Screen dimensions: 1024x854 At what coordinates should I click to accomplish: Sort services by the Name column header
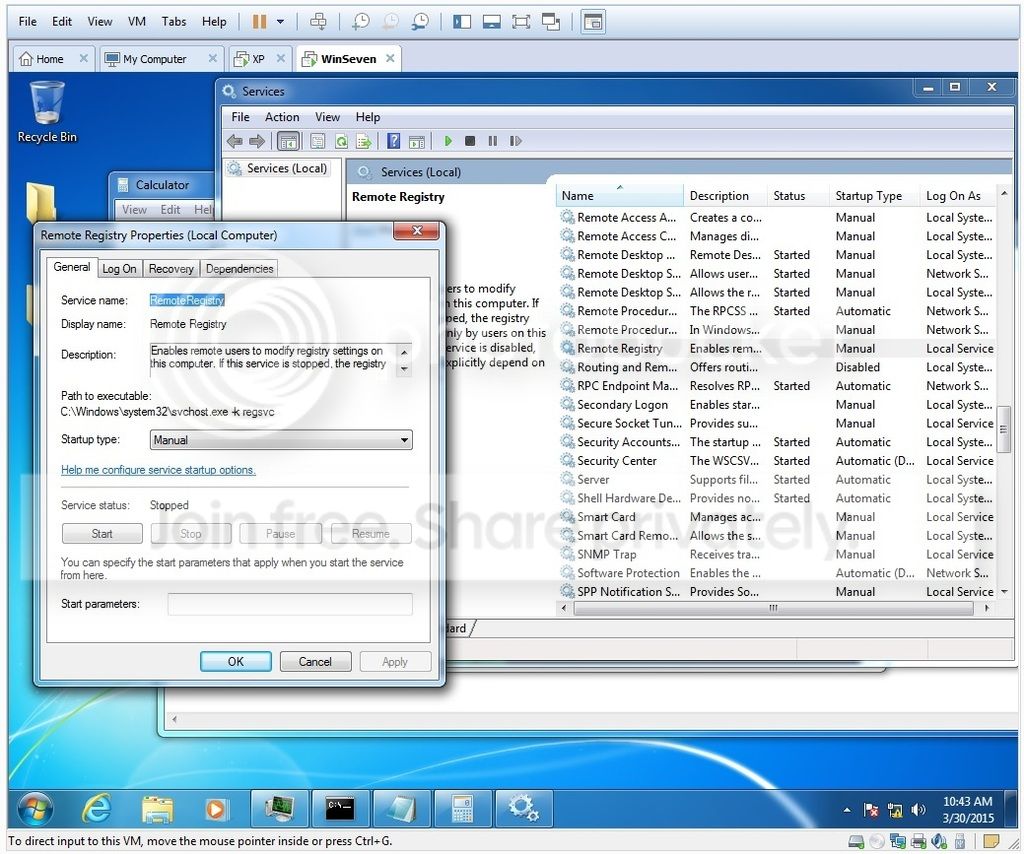(x=619, y=196)
